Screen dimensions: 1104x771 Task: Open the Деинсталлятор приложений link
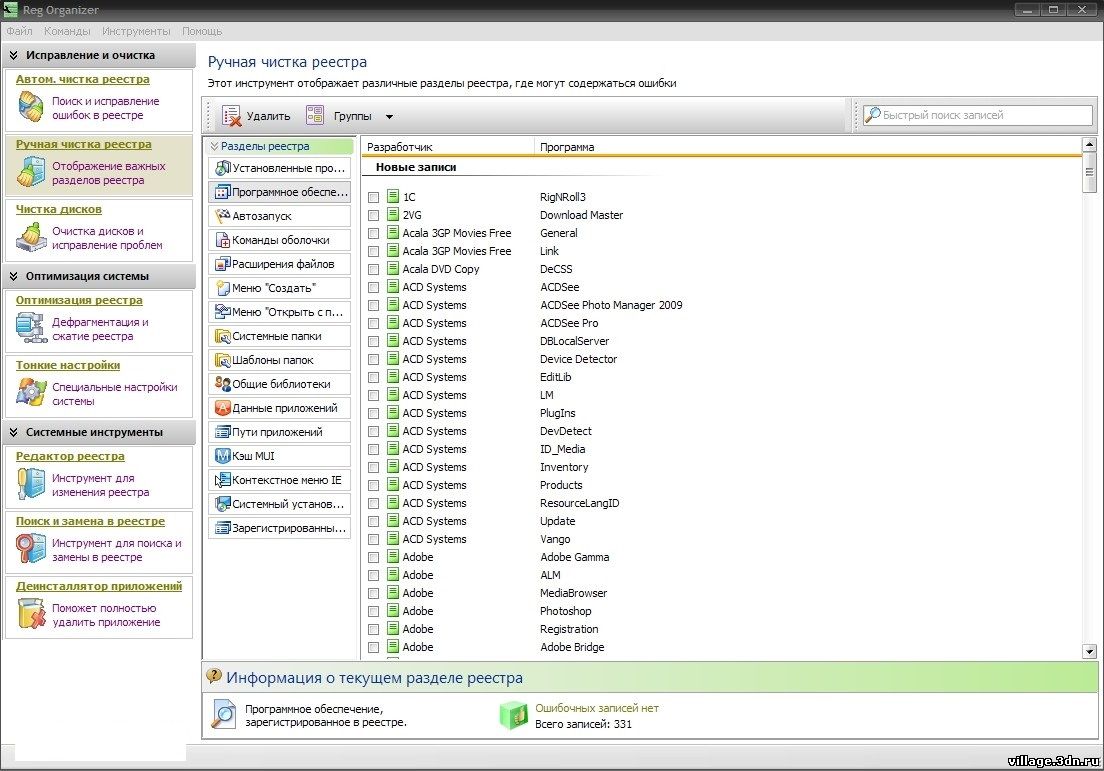99,586
